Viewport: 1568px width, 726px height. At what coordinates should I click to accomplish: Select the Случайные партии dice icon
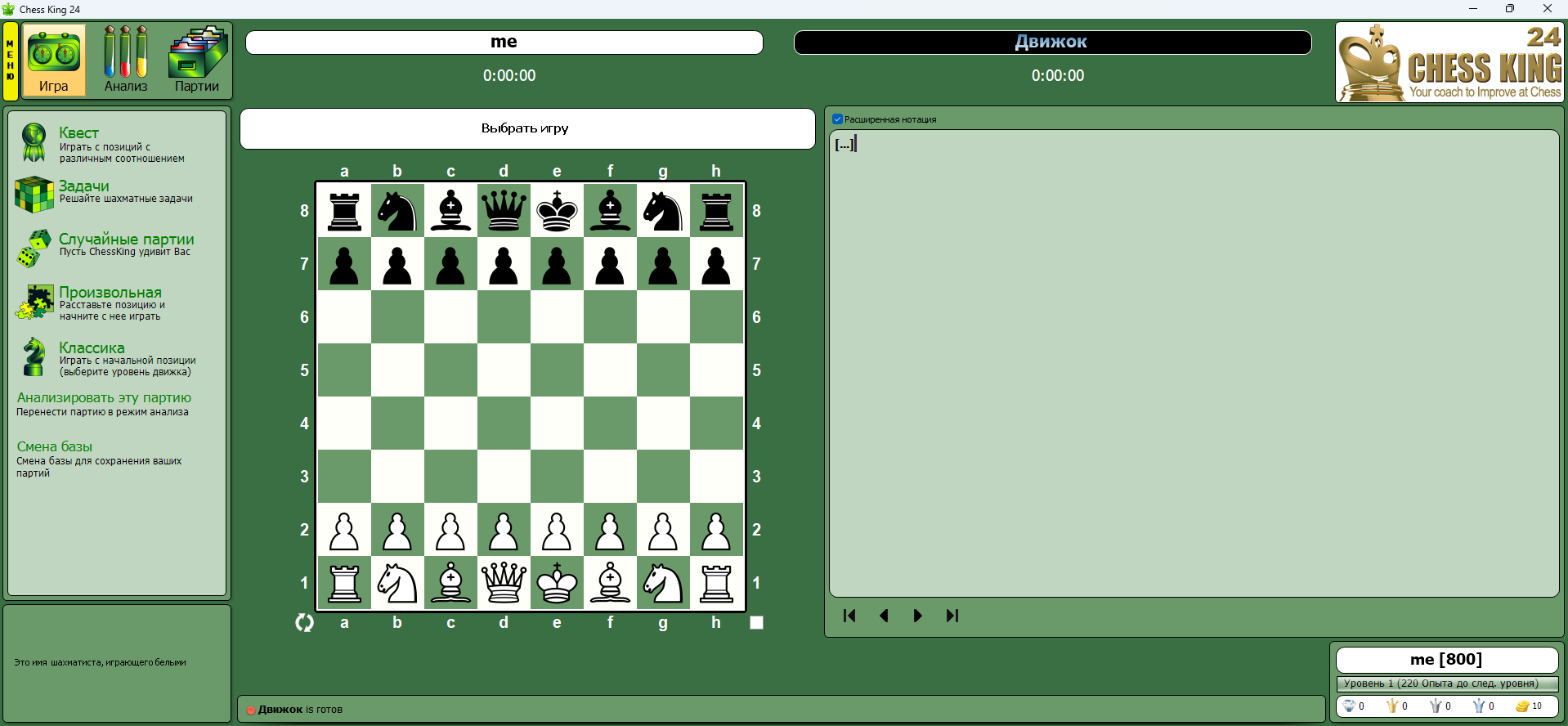(x=34, y=248)
